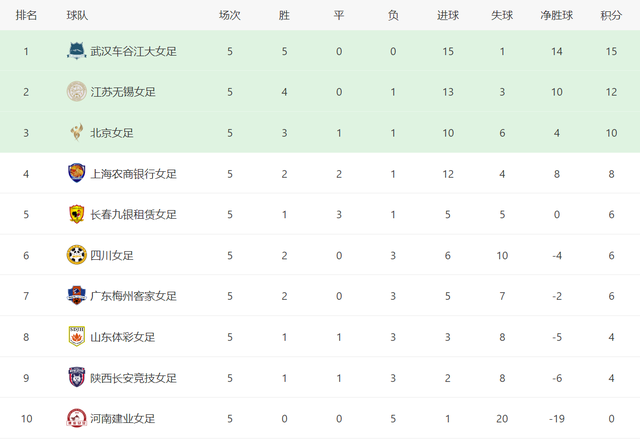This screenshot has width=640, height=444.
Task: Click the 失球 column header
Action: coord(502,16)
